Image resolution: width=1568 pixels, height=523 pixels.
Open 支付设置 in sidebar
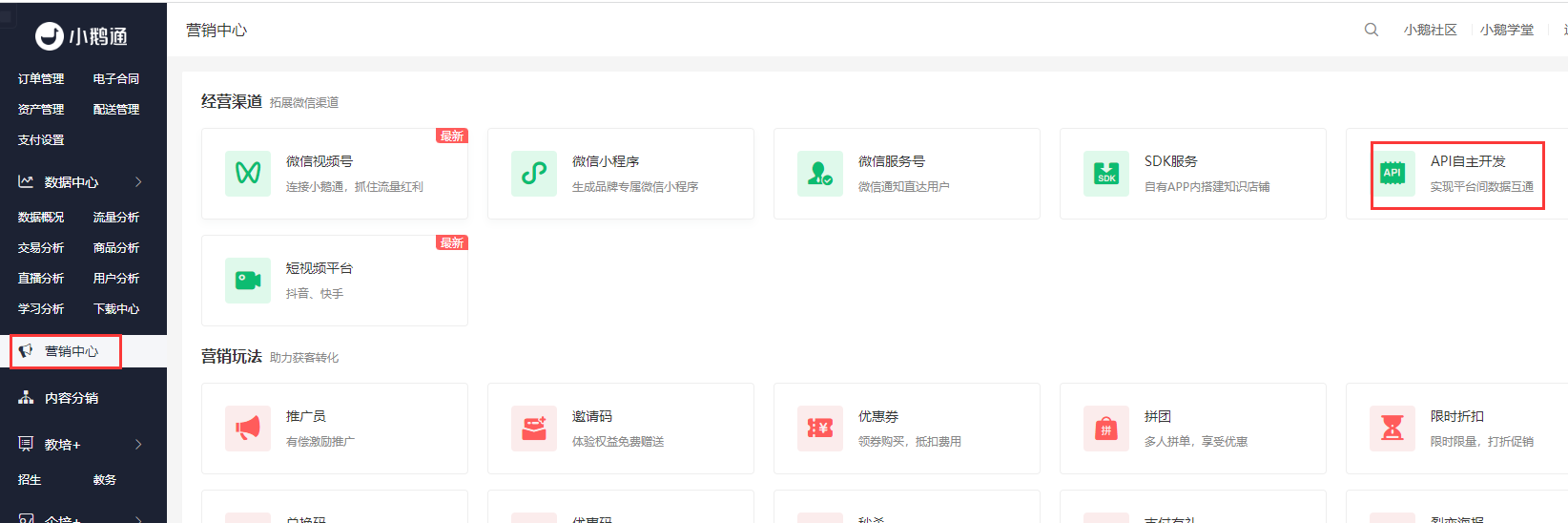pos(41,140)
